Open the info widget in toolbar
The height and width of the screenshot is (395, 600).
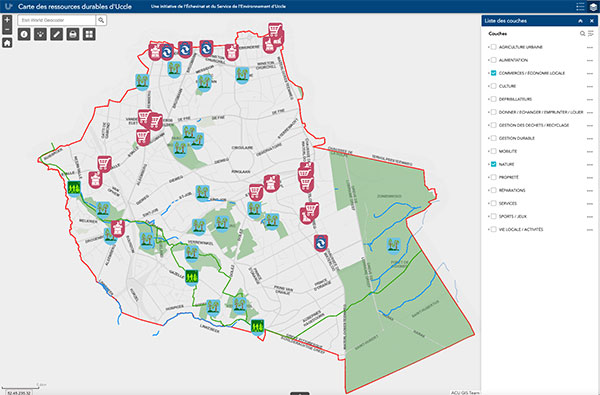(x=24, y=34)
